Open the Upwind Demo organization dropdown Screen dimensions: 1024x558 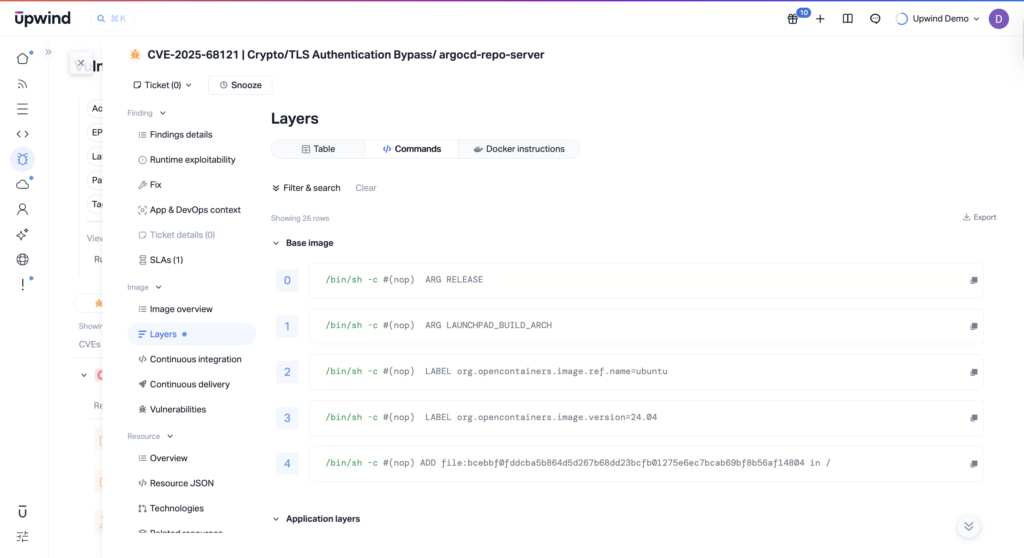(939, 18)
